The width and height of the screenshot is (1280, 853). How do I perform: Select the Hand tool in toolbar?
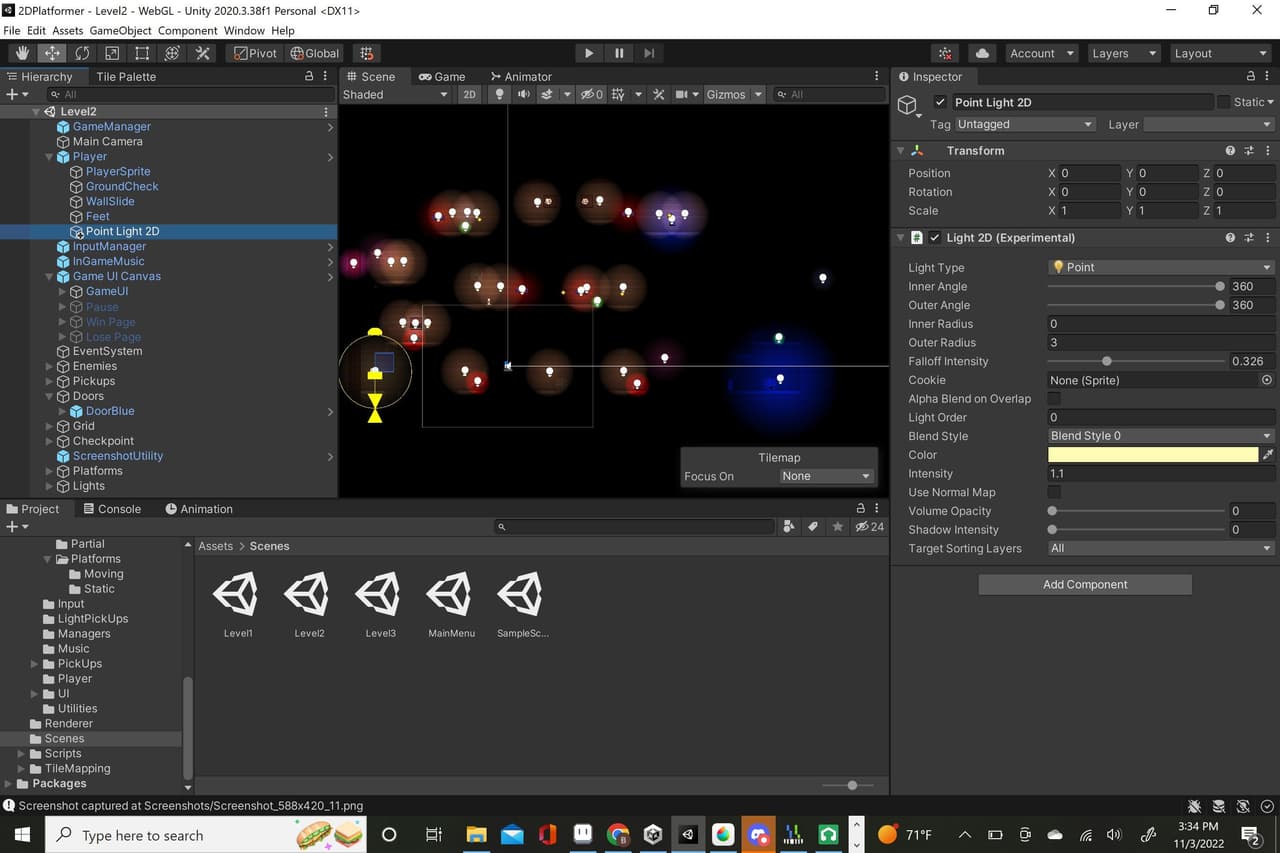(x=22, y=53)
